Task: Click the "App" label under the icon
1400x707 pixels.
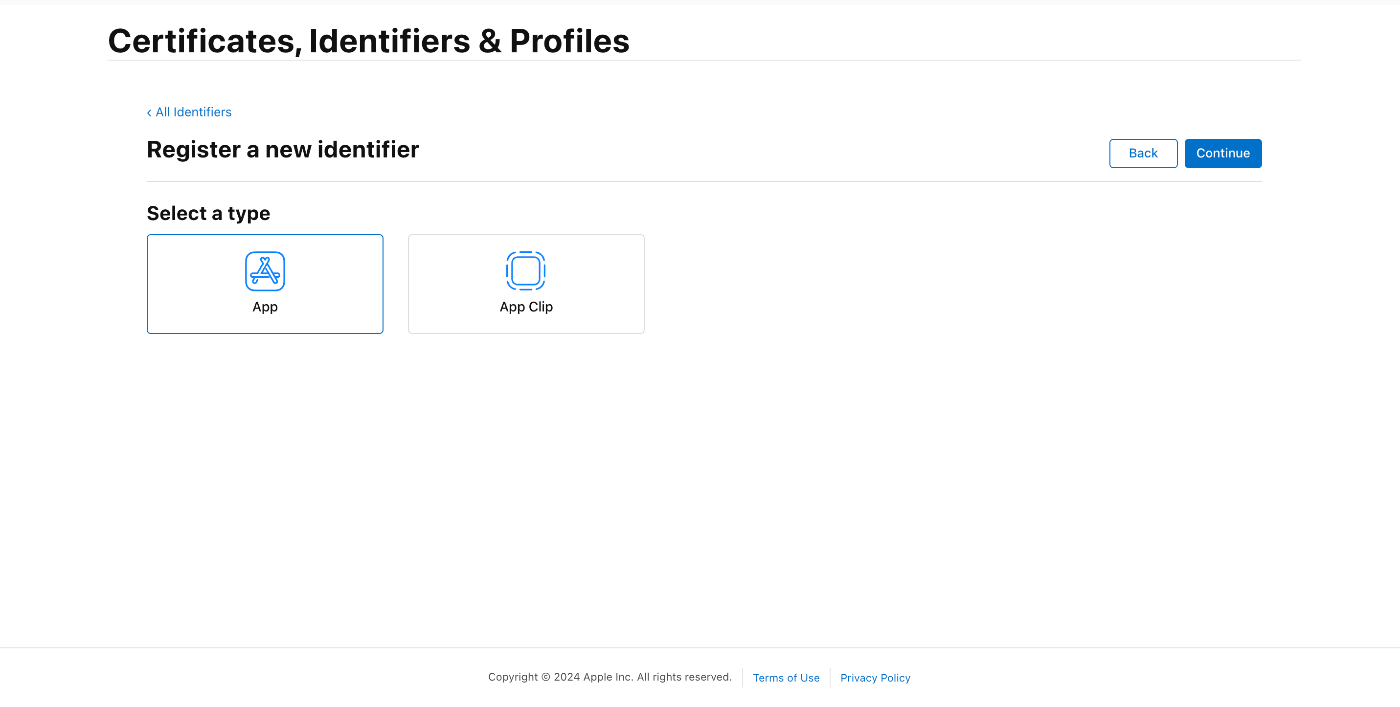Action: 265,307
